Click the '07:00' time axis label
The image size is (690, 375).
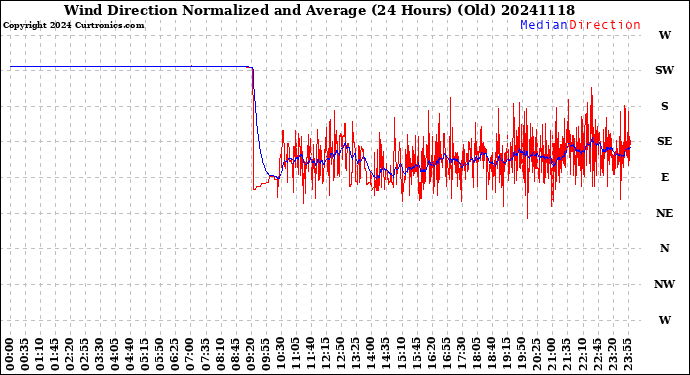[191, 354]
